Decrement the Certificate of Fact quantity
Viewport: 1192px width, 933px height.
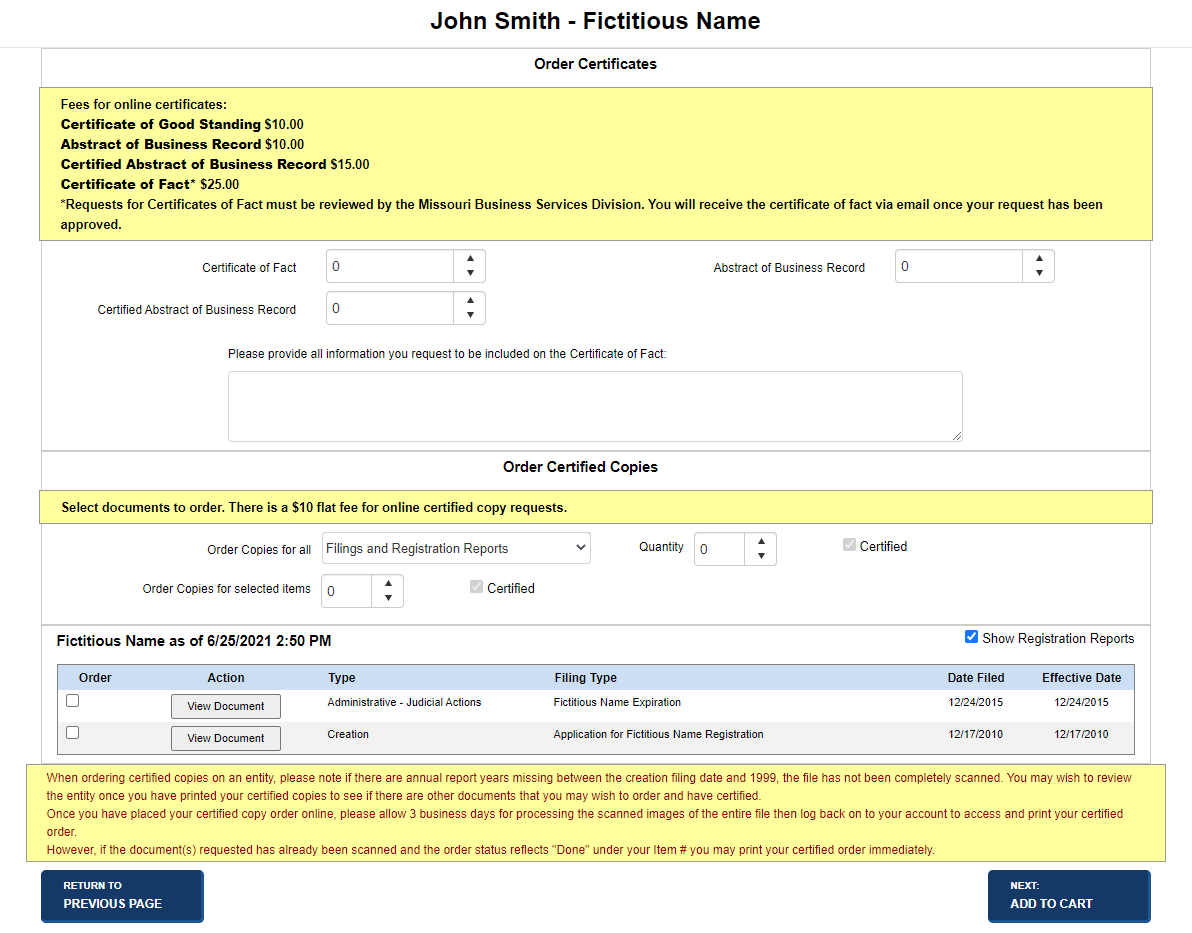pyautogui.click(x=470, y=272)
